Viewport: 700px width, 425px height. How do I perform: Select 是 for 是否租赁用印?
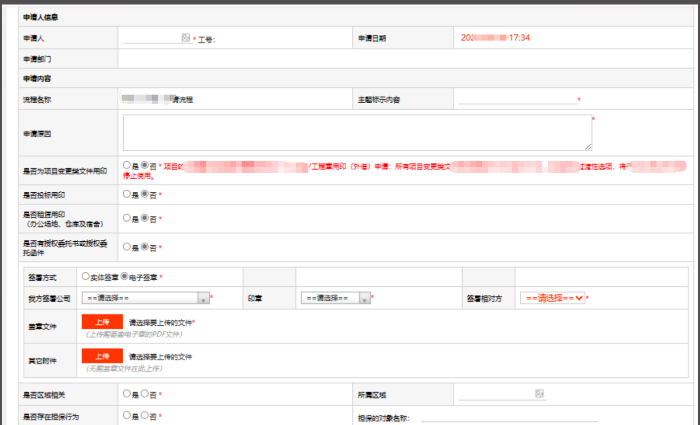pyautogui.click(x=126, y=218)
